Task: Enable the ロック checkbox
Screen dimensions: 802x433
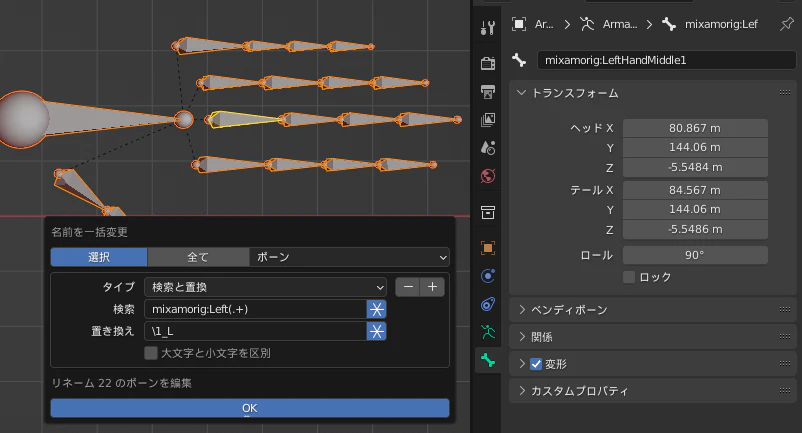Action: click(629, 277)
